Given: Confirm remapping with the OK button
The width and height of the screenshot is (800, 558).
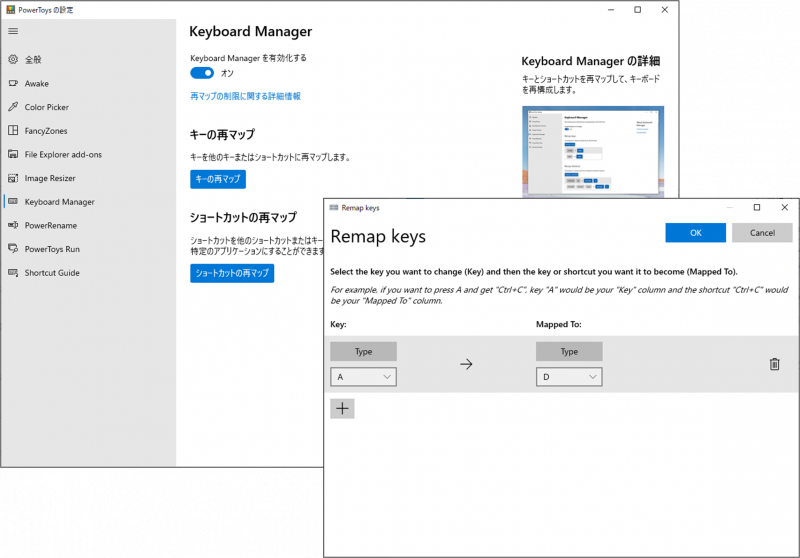Looking at the screenshot, I should [695, 233].
